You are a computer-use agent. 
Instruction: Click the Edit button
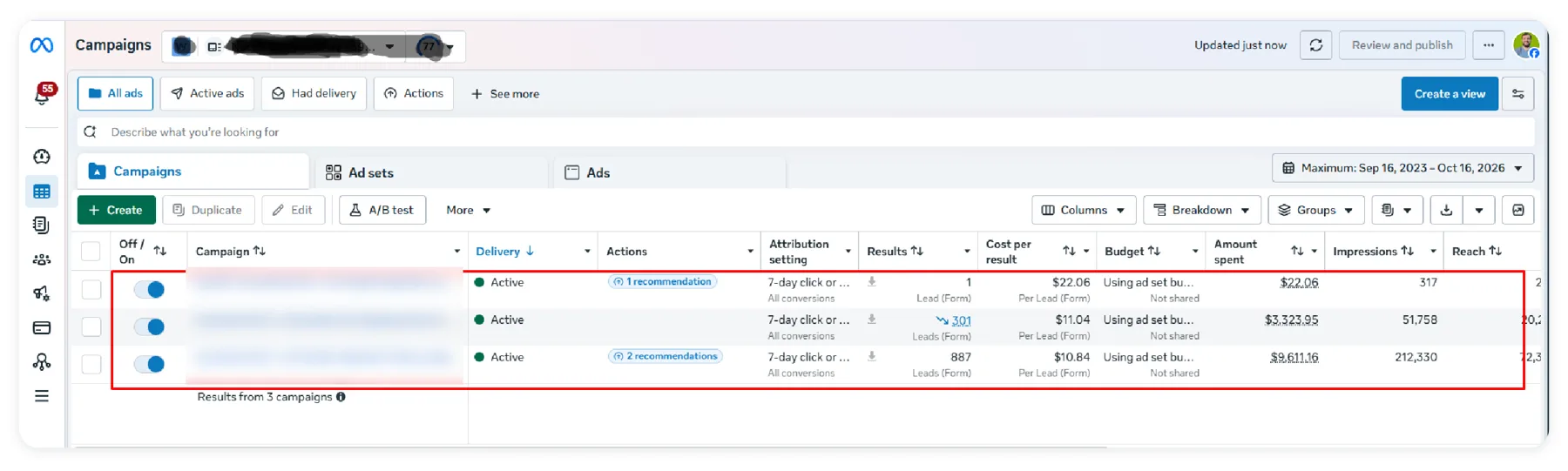[293, 210]
